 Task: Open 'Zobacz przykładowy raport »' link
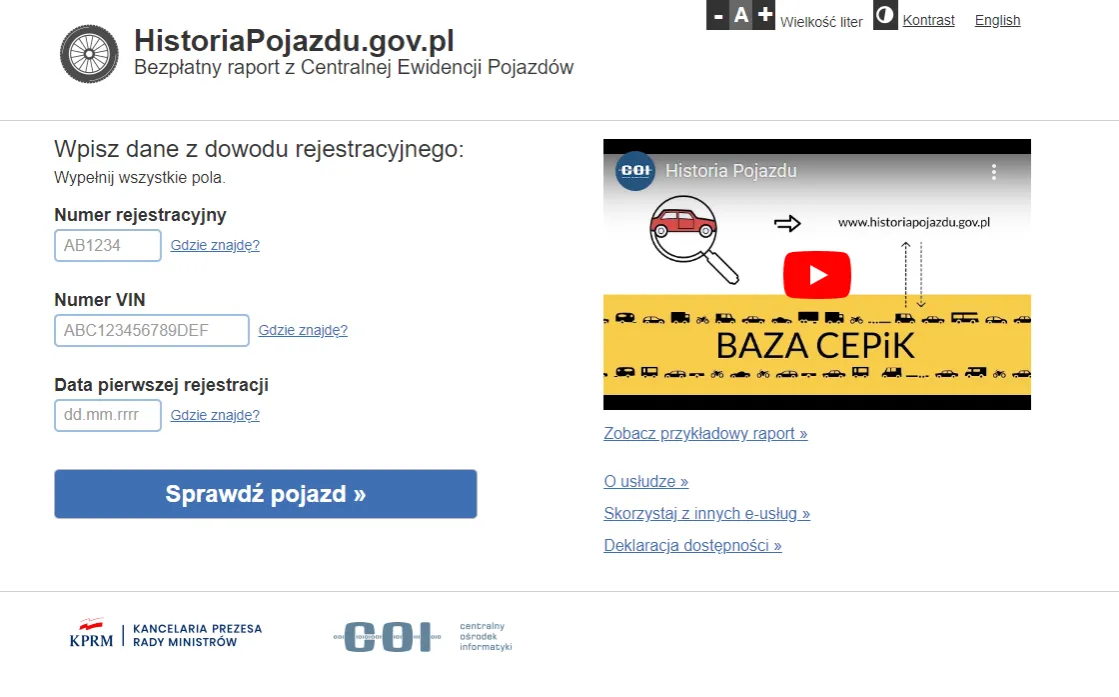(x=705, y=434)
